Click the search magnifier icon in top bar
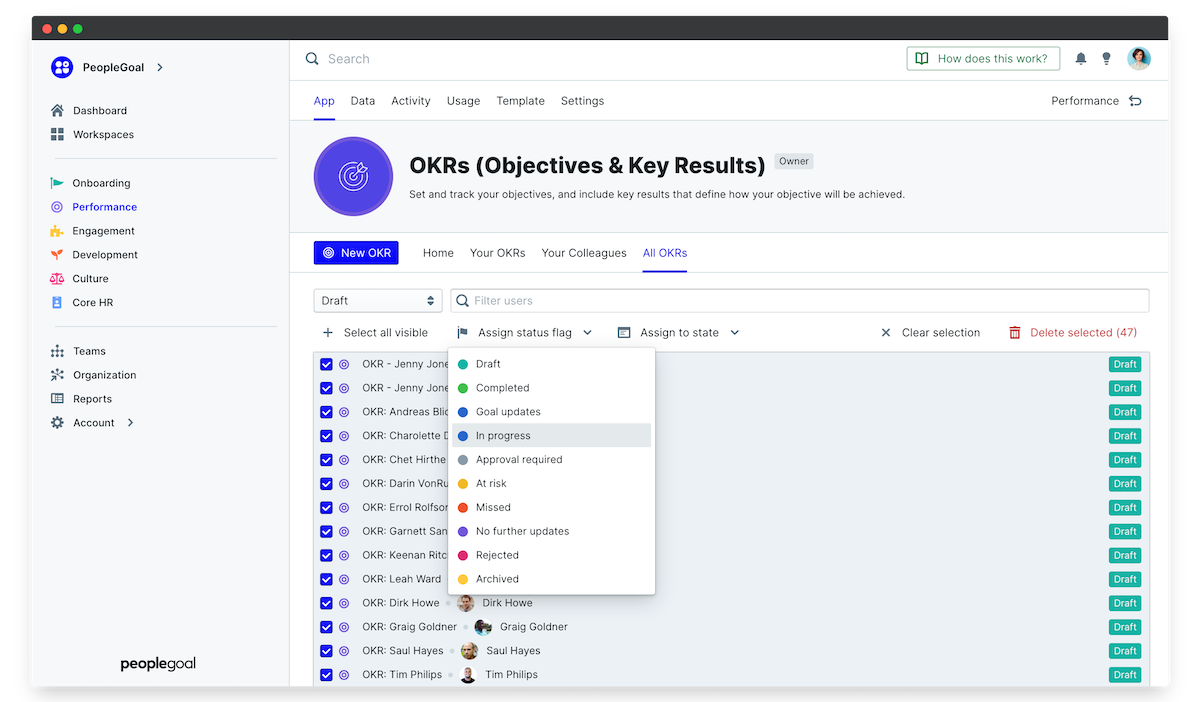 pyautogui.click(x=313, y=59)
